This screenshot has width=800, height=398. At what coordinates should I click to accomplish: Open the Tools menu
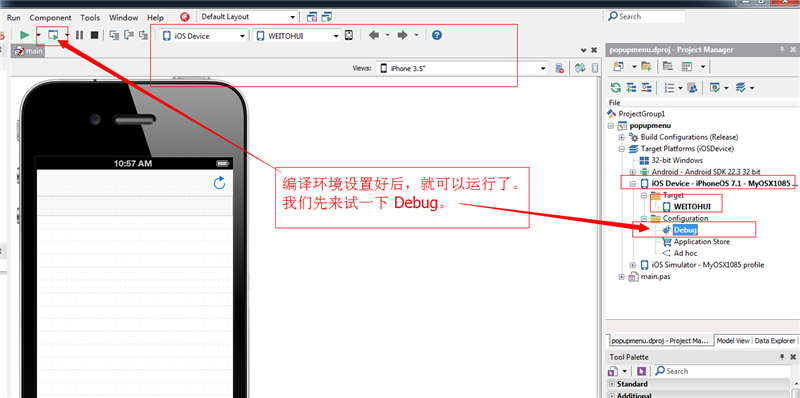tap(90, 17)
